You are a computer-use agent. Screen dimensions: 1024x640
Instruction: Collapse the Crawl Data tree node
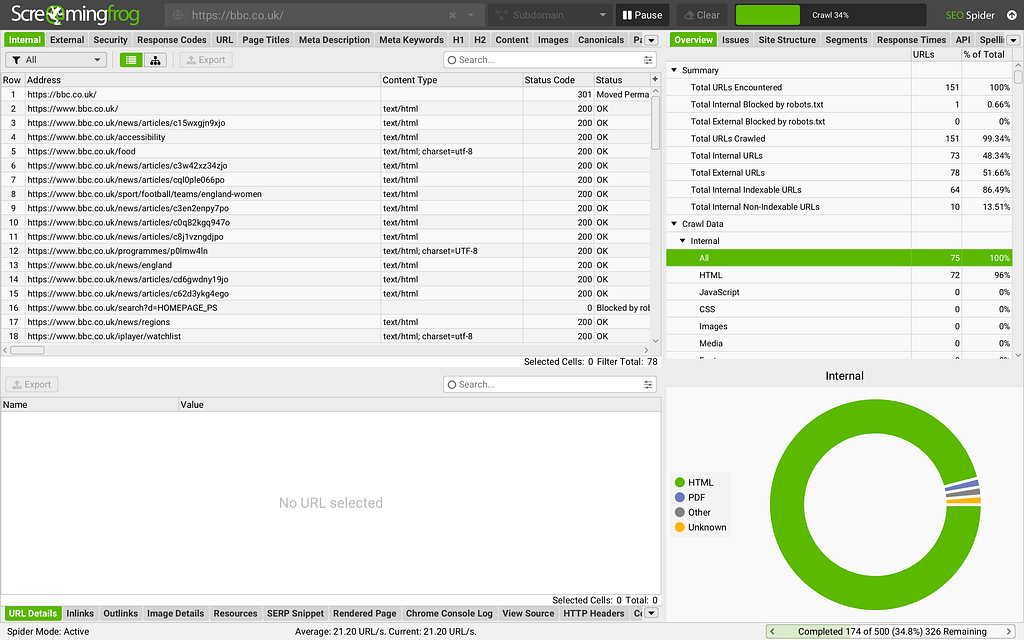click(x=673, y=224)
